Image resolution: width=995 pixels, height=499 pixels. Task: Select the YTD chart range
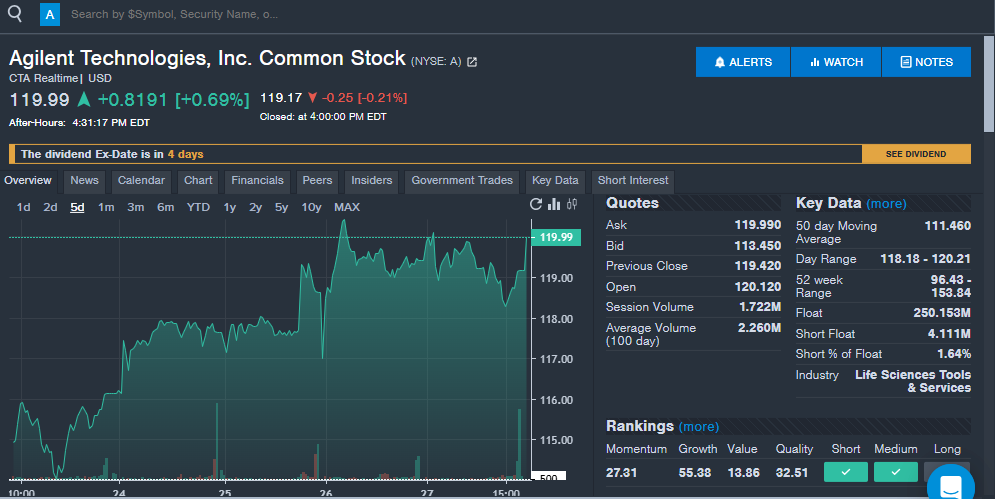(x=198, y=208)
